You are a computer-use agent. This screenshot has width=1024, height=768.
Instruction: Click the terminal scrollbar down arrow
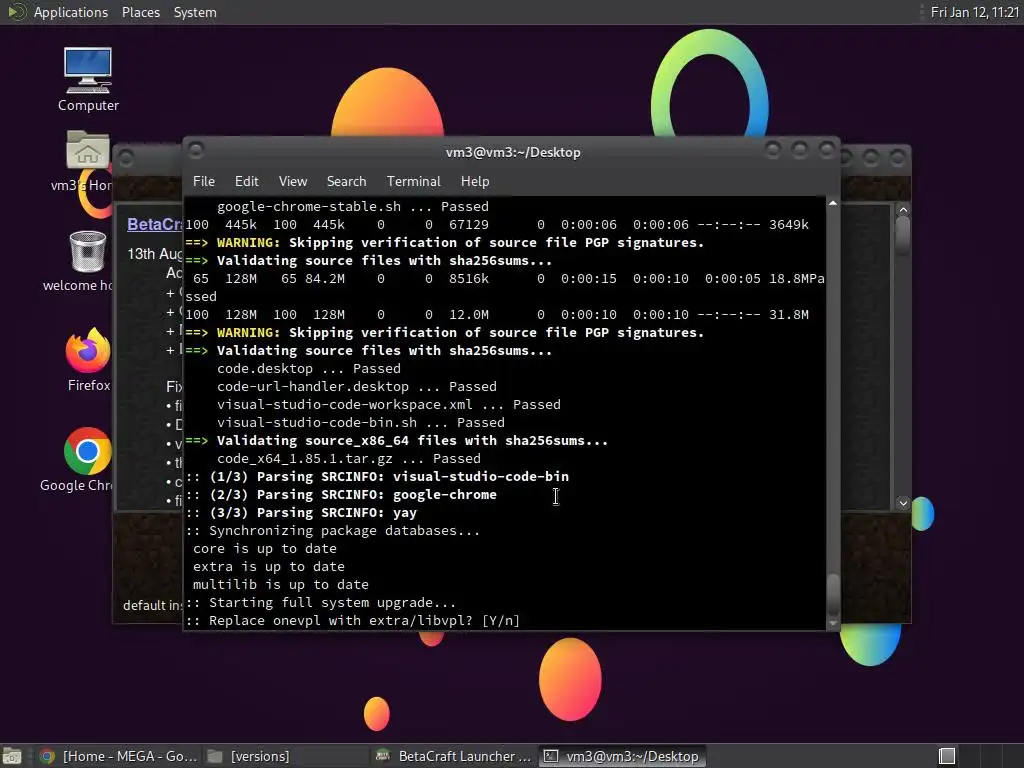[x=833, y=623]
